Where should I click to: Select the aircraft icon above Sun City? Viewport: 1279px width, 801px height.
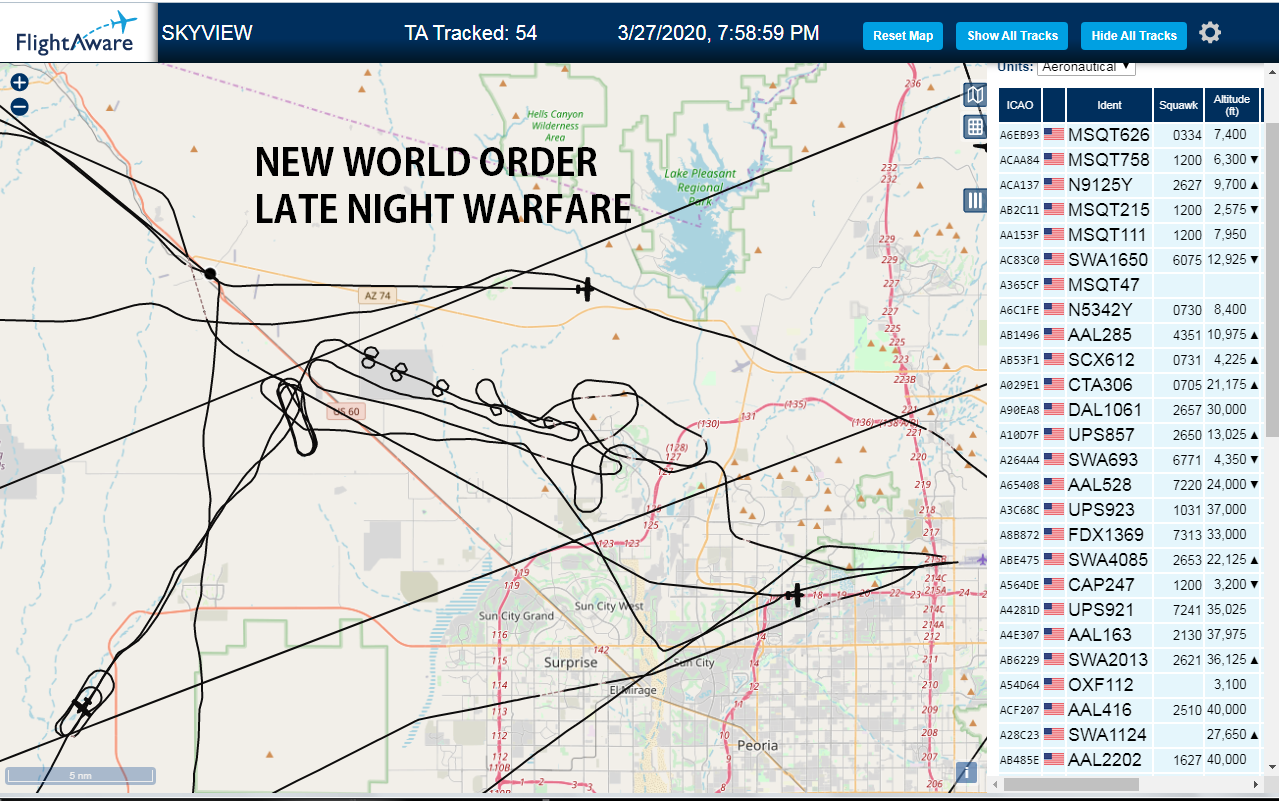(x=795, y=596)
